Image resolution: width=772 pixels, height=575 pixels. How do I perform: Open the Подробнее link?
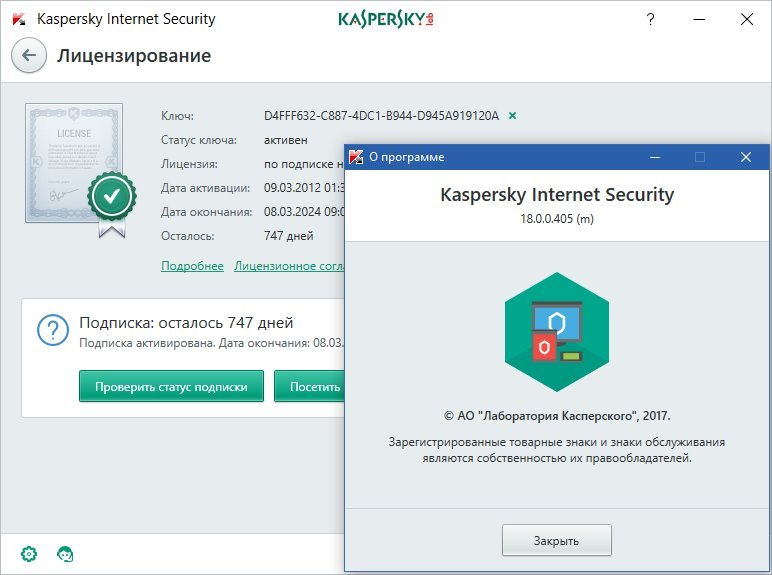click(193, 266)
